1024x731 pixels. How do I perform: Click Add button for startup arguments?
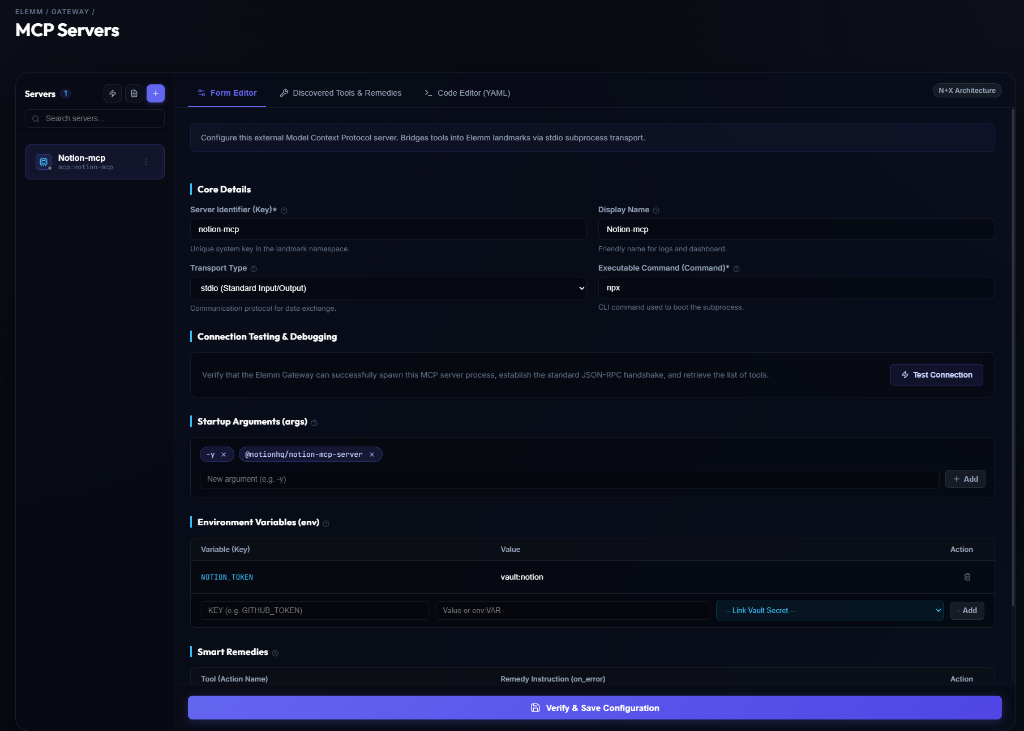(965, 479)
